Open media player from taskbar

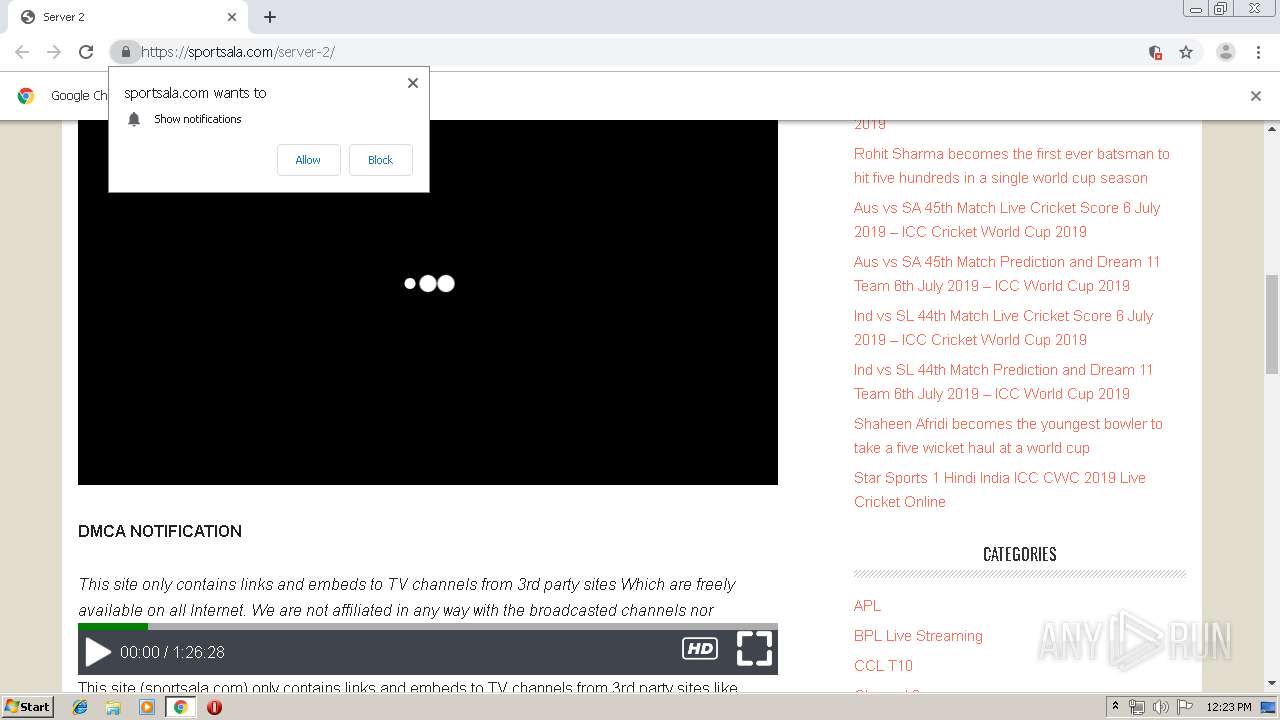[147, 707]
